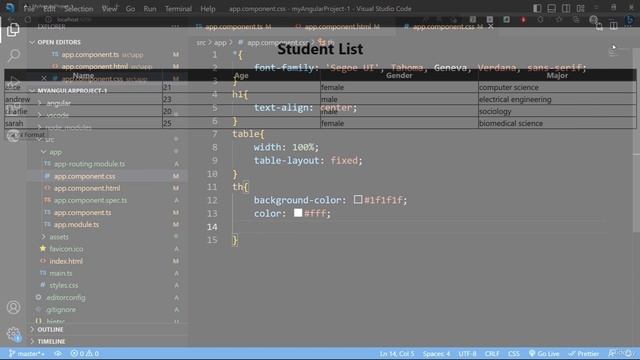
Task: Click the VS Code logo in title bar
Action: 10,8
